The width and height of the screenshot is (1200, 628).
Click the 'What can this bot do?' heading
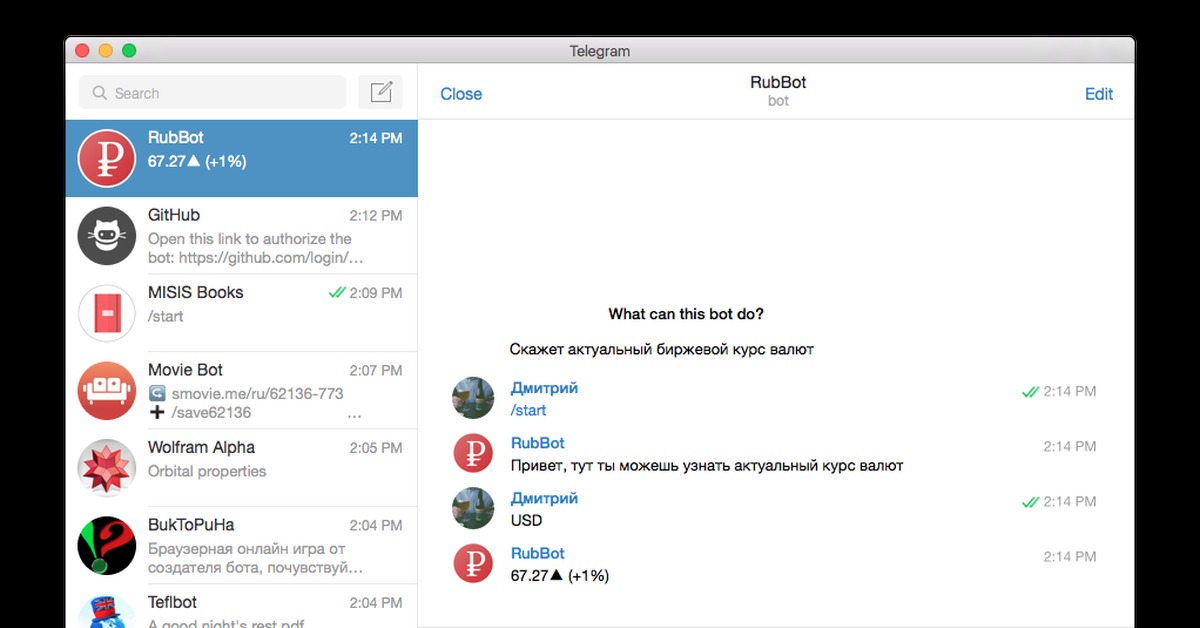click(x=686, y=314)
